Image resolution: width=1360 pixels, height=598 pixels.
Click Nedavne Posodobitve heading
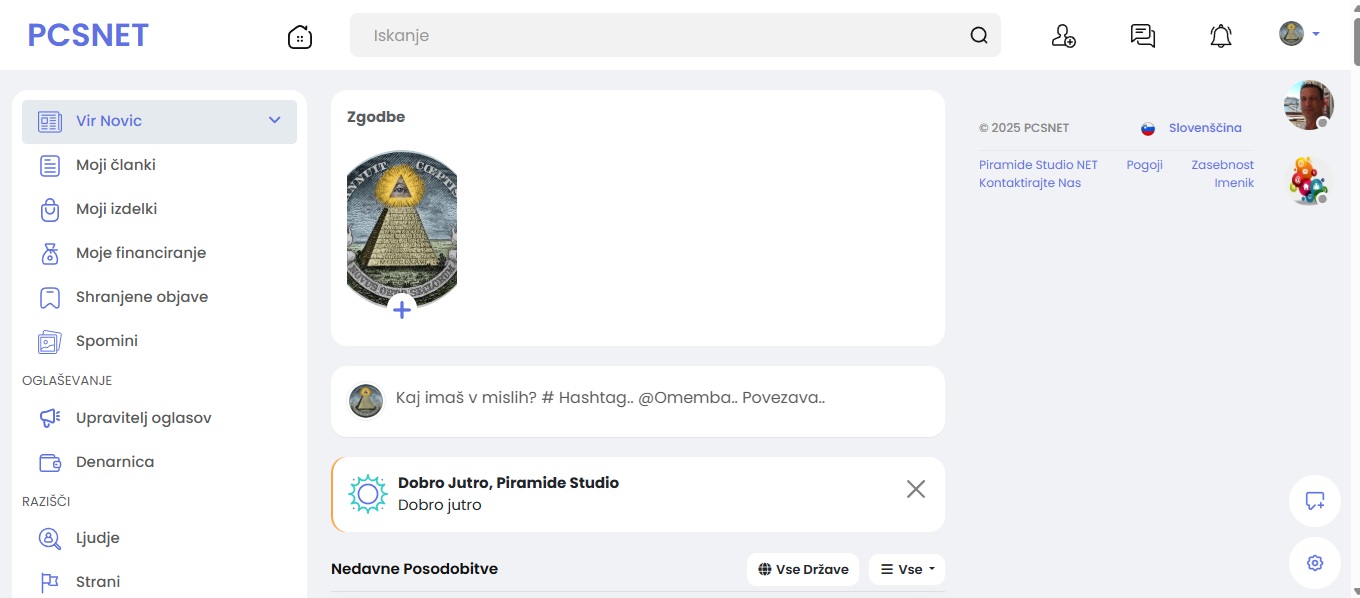[x=414, y=569]
